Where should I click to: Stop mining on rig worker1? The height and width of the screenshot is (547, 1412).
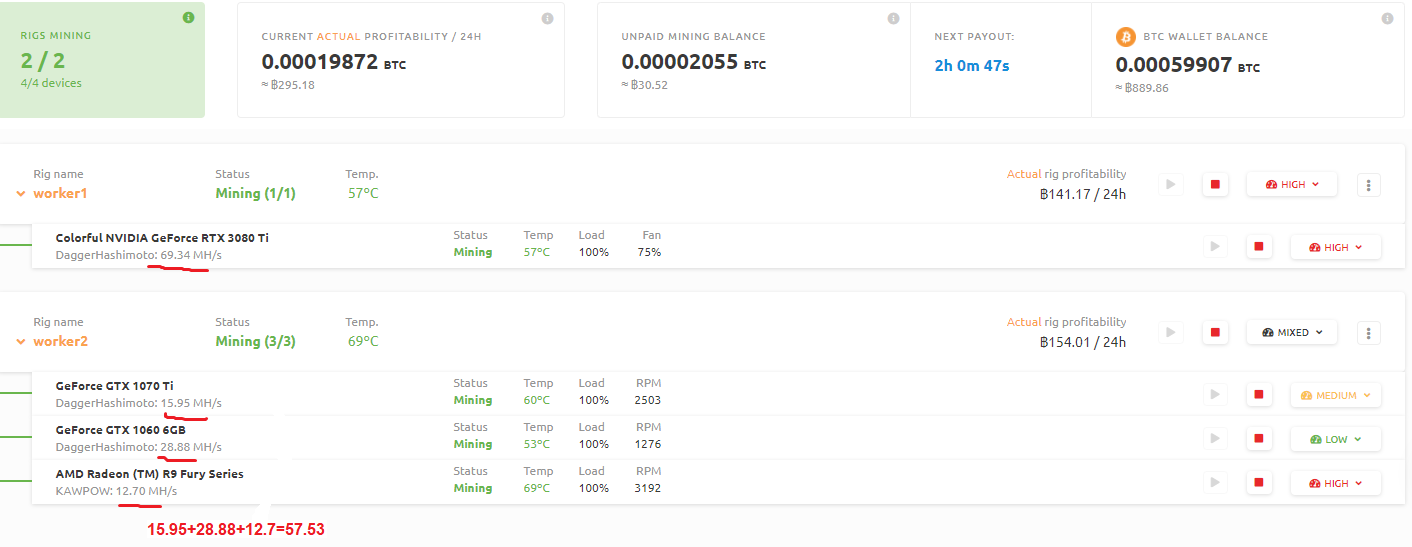pos(1215,184)
